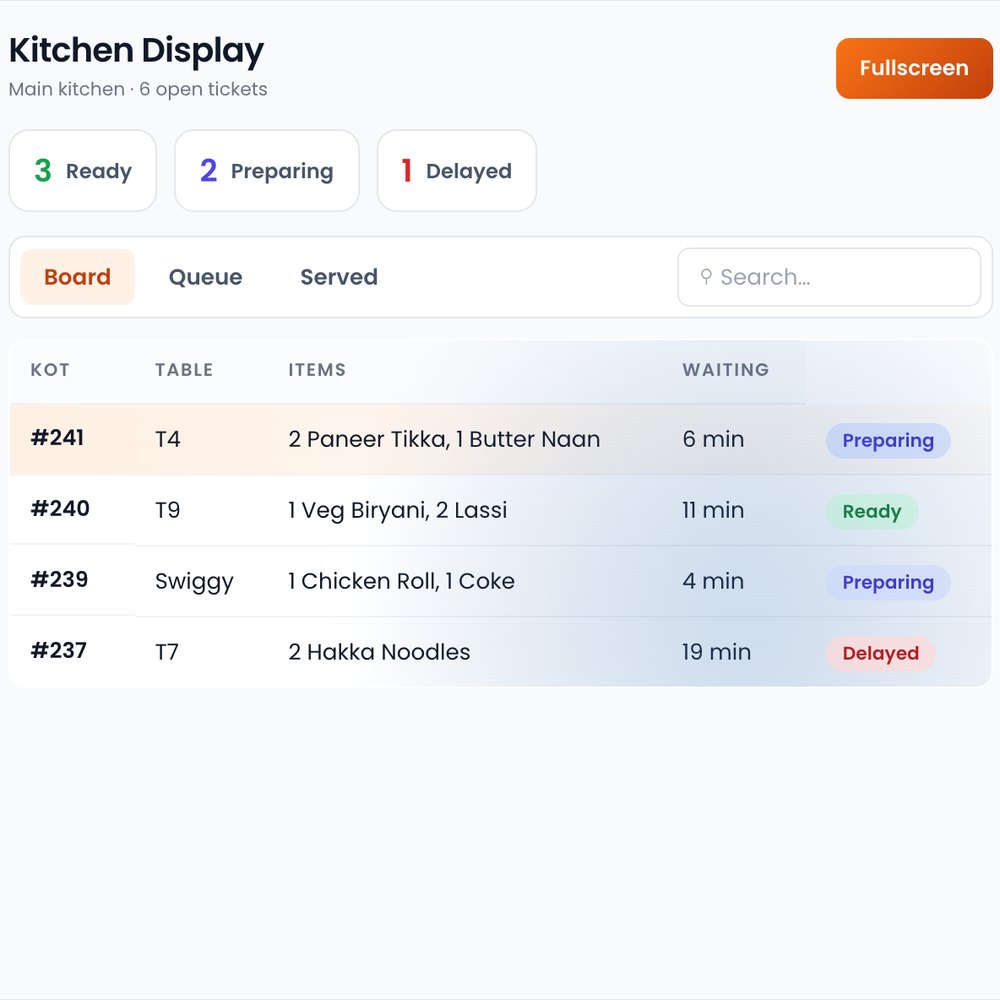
Task: Select ticket #241
Action: pos(57,438)
